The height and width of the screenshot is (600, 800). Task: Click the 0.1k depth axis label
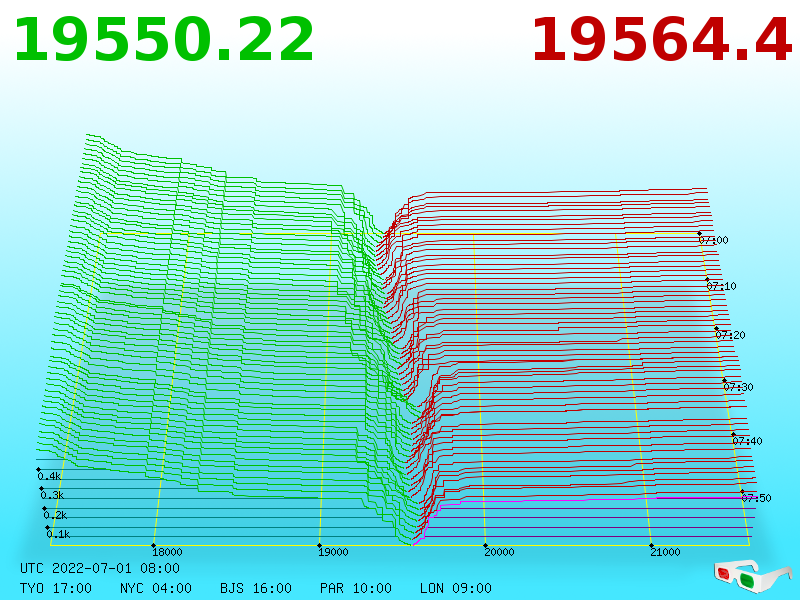pos(59,534)
